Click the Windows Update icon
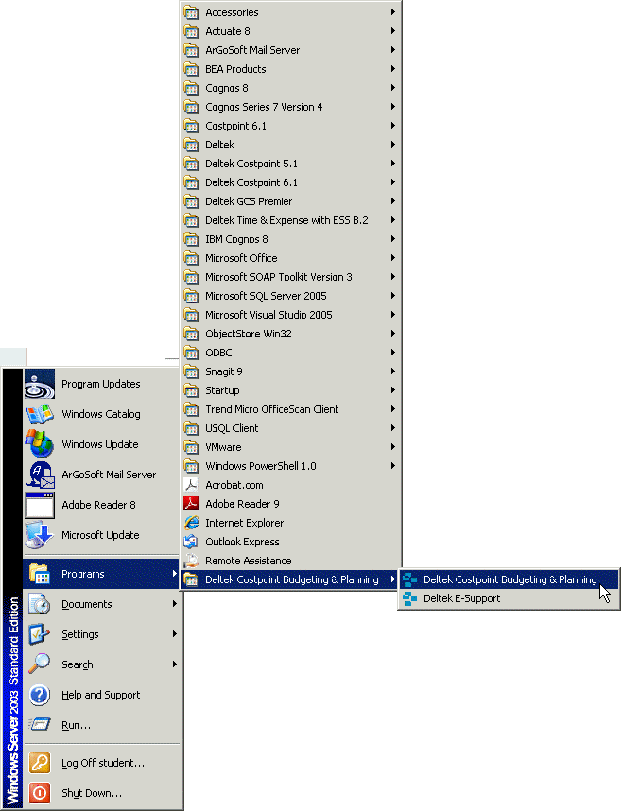 39,444
